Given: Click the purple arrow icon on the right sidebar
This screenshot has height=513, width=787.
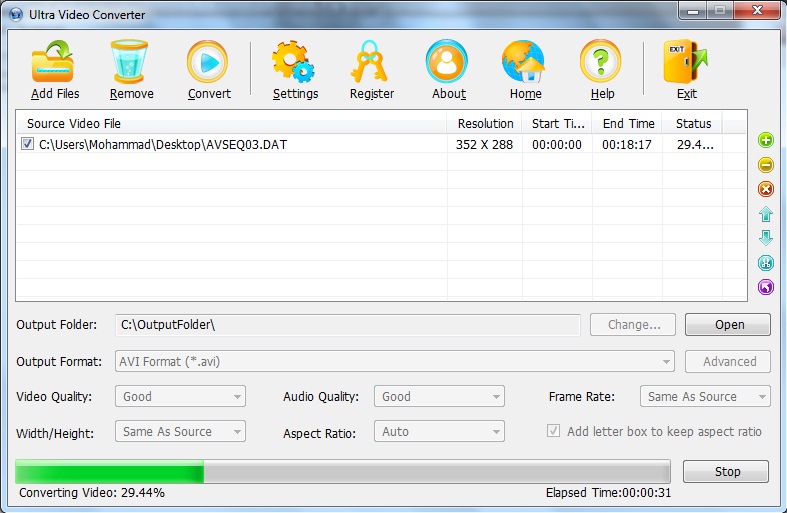Looking at the screenshot, I should 765,287.
